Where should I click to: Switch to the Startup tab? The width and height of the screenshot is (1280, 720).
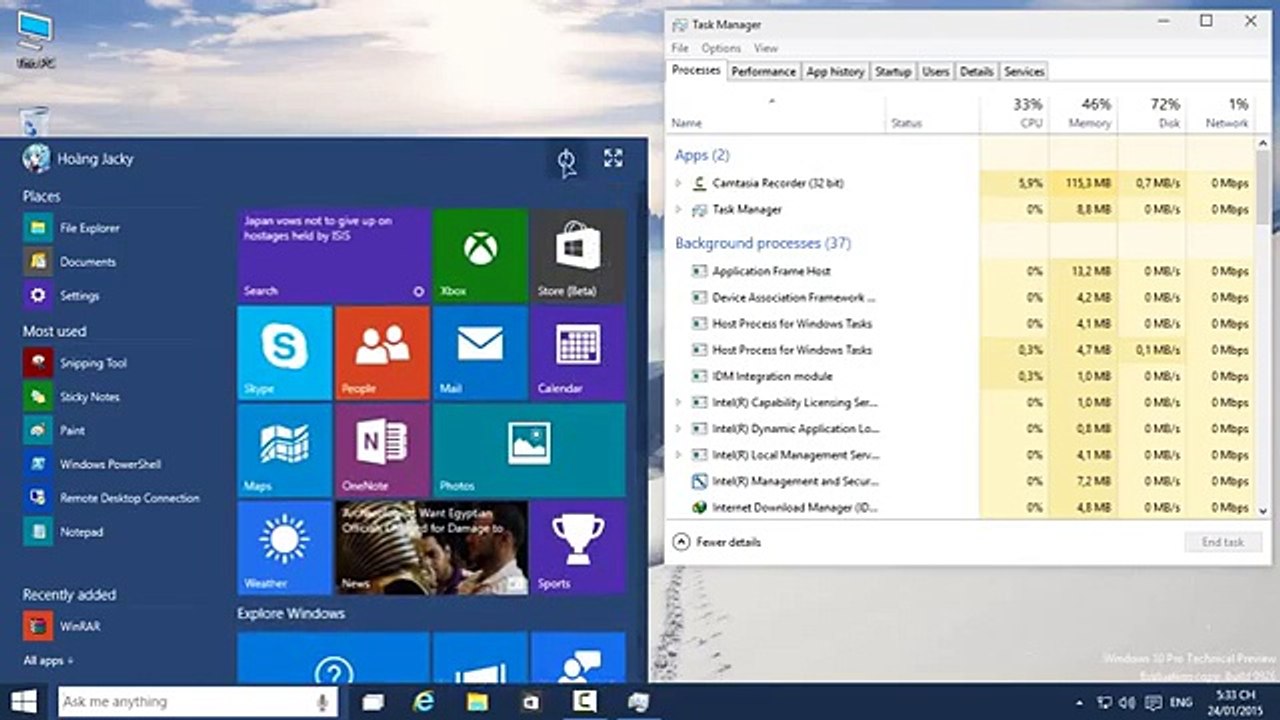click(x=893, y=72)
